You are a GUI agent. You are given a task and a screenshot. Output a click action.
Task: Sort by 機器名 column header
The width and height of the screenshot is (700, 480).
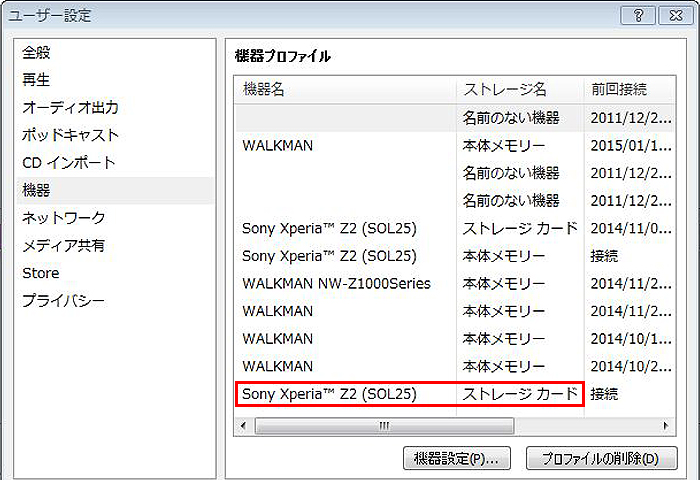click(x=346, y=90)
